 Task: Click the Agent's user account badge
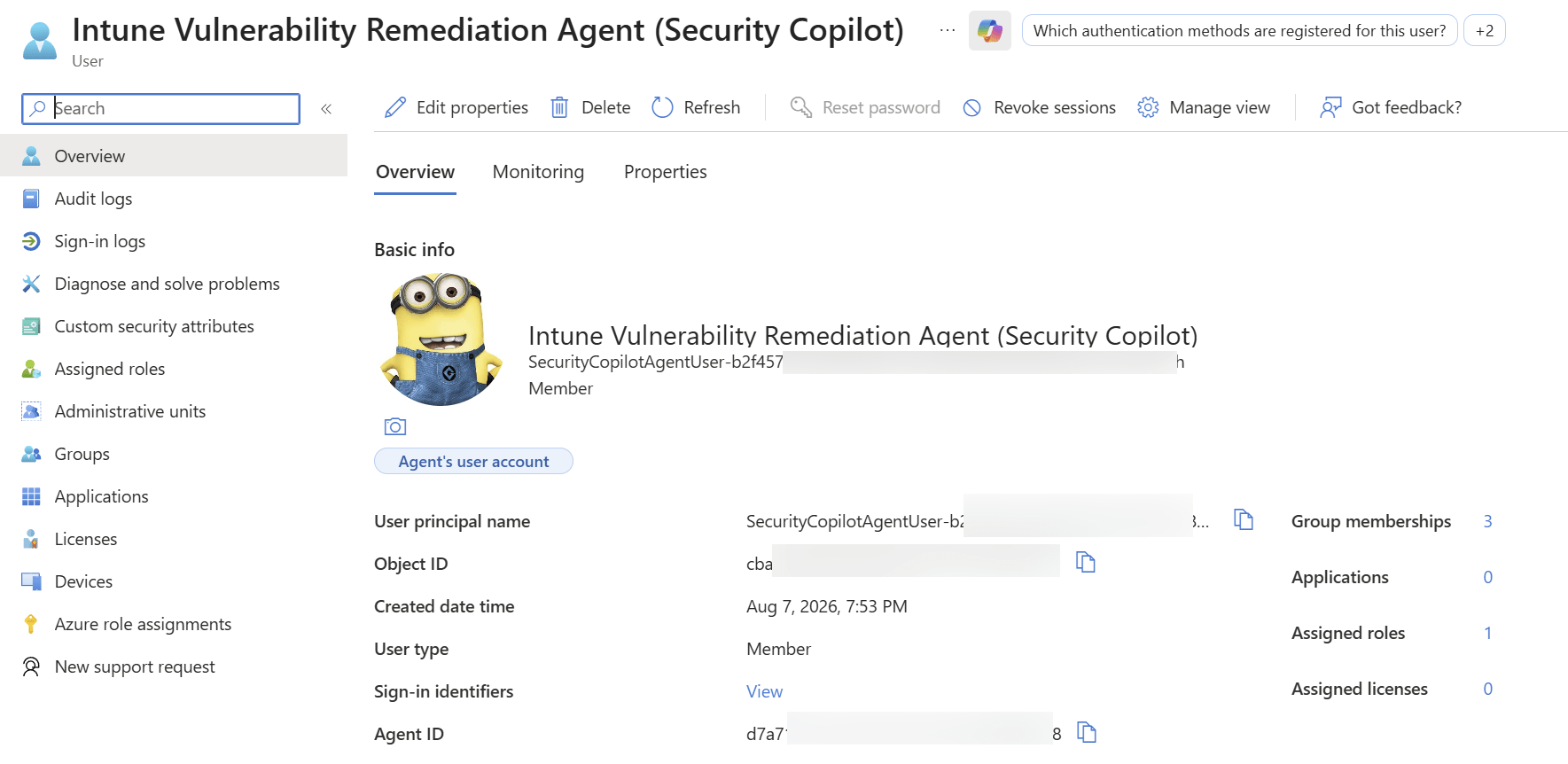(473, 461)
